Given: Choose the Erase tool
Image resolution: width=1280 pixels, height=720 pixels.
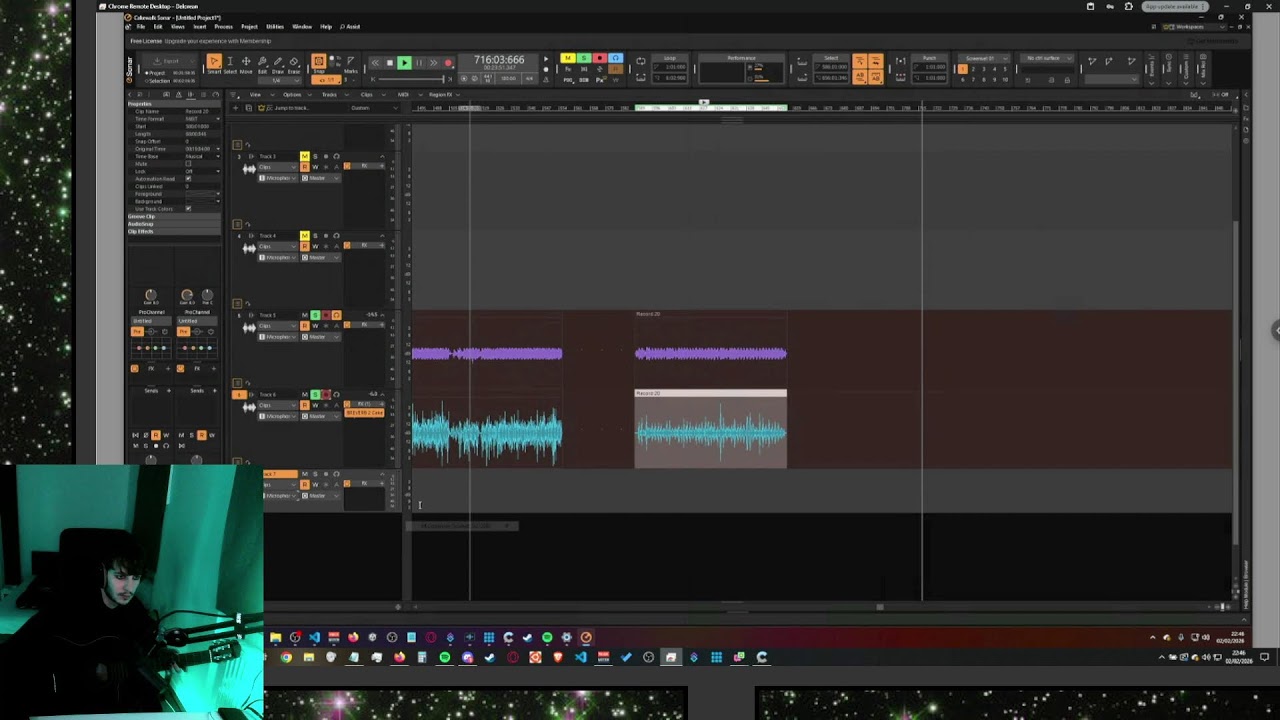Looking at the screenshot, I should coord(294,63).
